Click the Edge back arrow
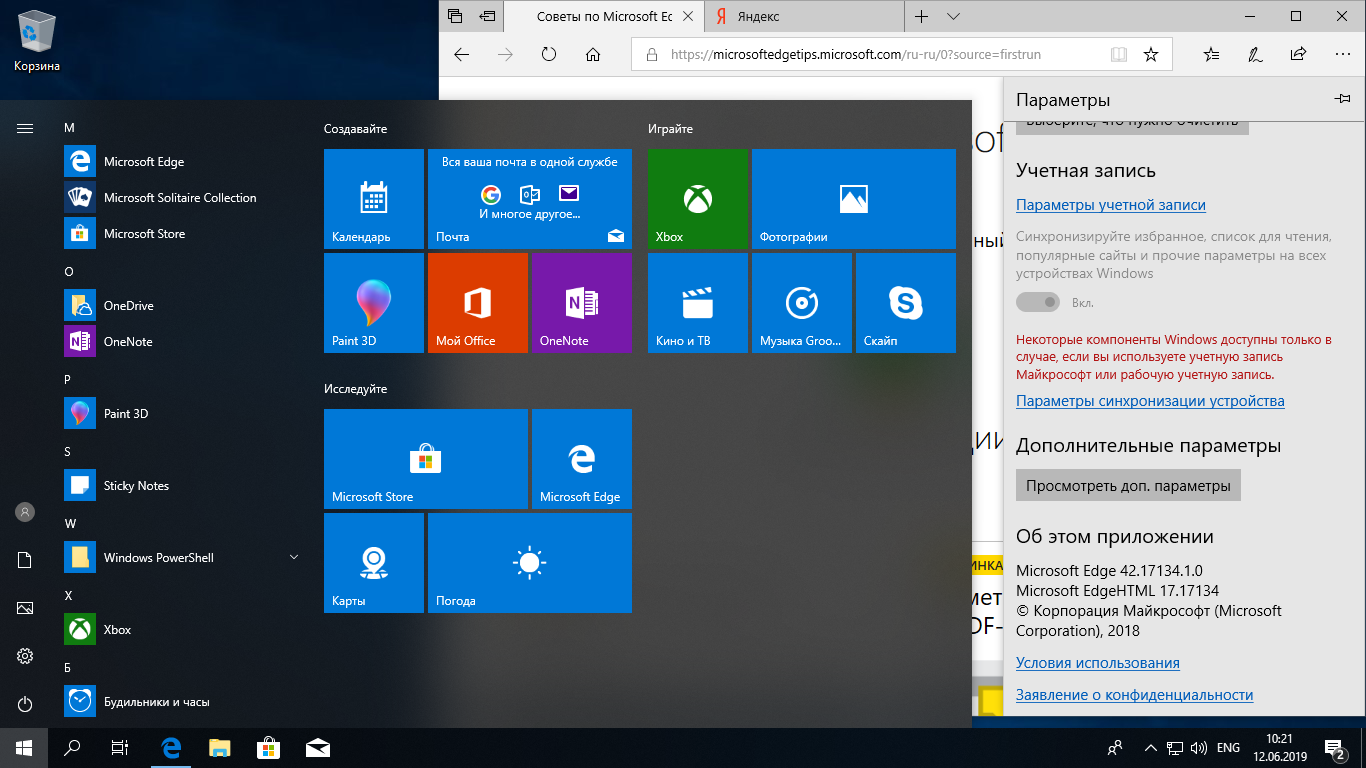This screenshot has height=768, width=1366. (461, 55)
